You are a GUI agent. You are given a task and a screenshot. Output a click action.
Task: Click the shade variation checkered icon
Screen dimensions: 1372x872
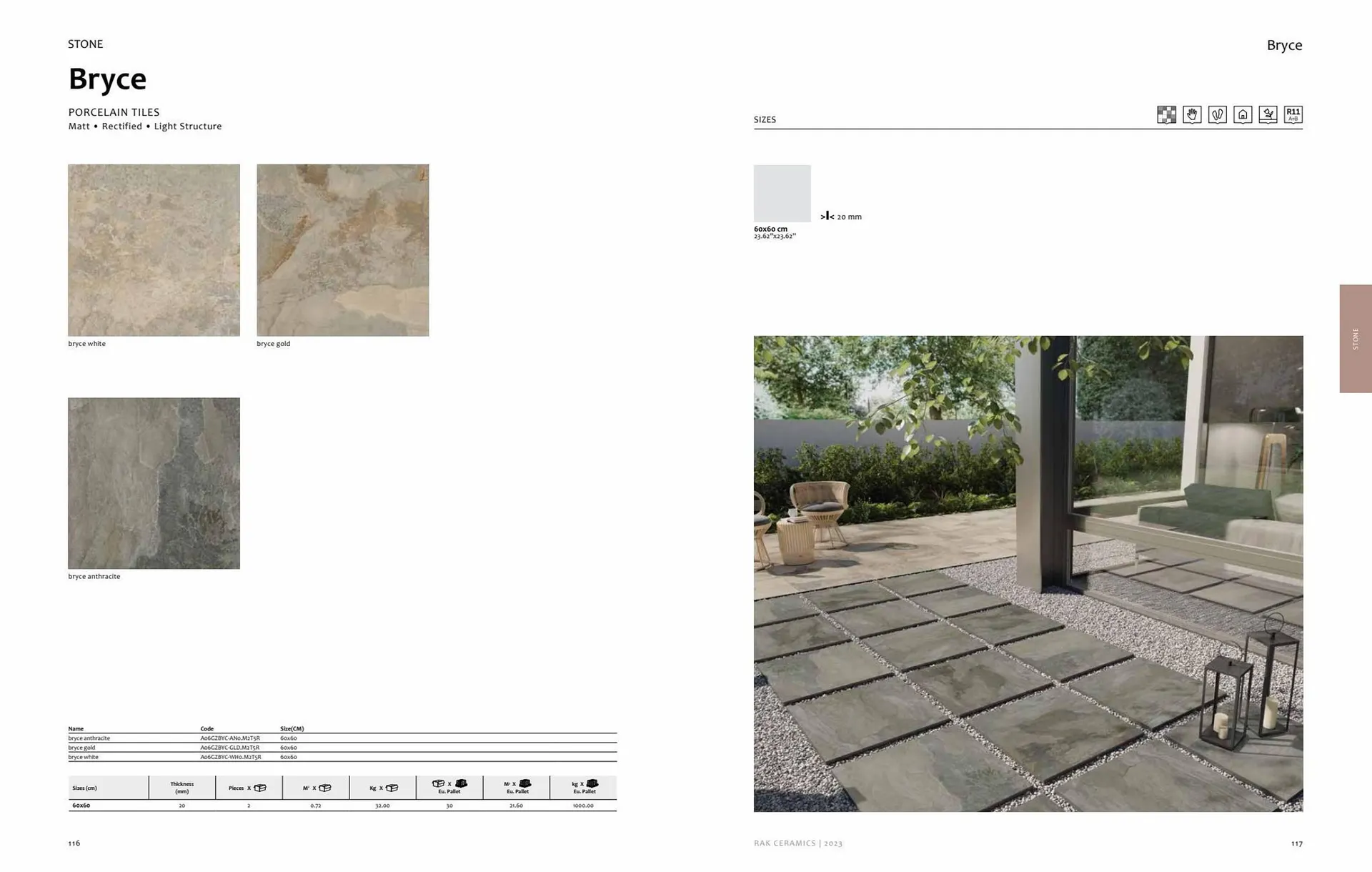click(x=1166, y=115)
